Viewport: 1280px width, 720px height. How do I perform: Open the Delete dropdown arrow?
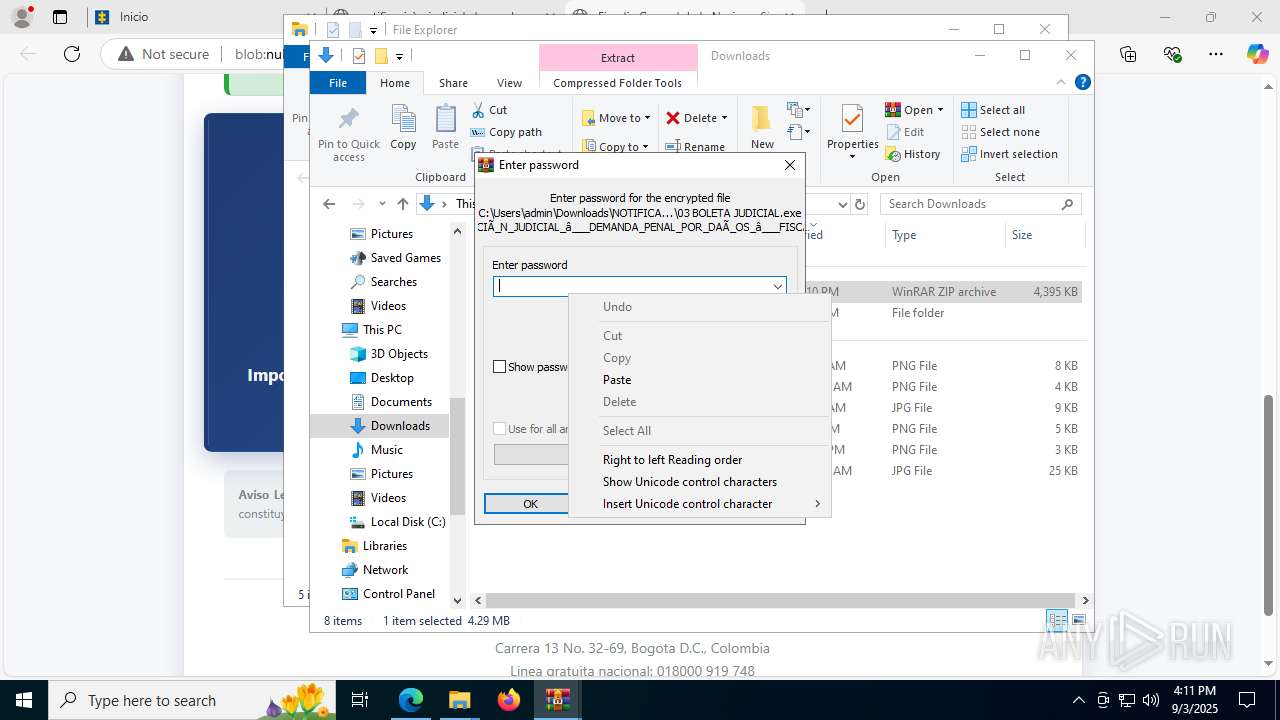[724, 118]
